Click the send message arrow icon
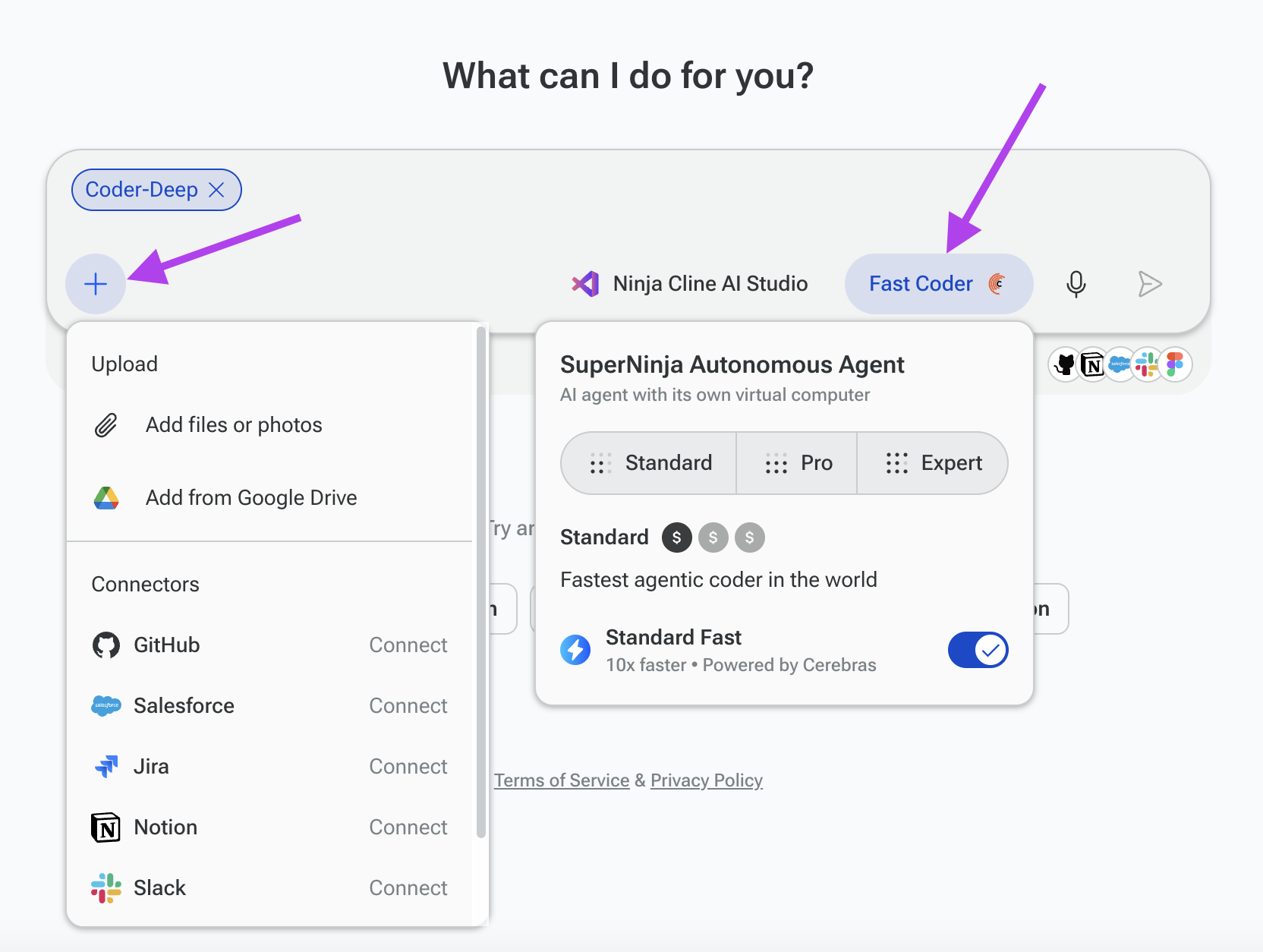This screenshot has height=952, width=1263. (x=1150, y=284)
